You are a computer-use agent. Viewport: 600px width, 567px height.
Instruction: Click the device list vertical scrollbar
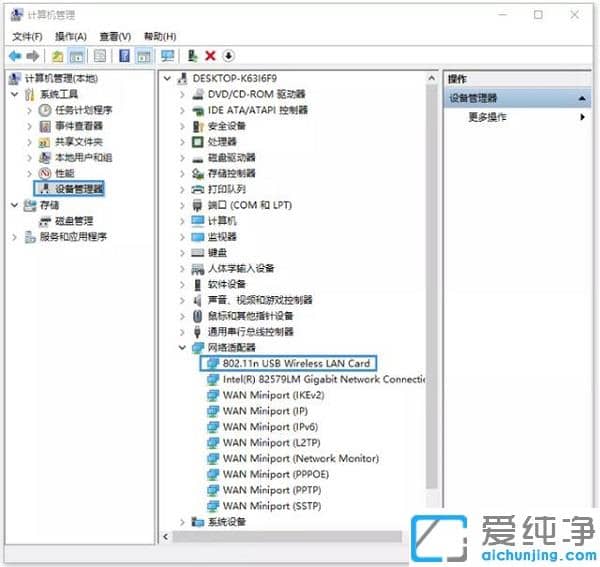432,287
